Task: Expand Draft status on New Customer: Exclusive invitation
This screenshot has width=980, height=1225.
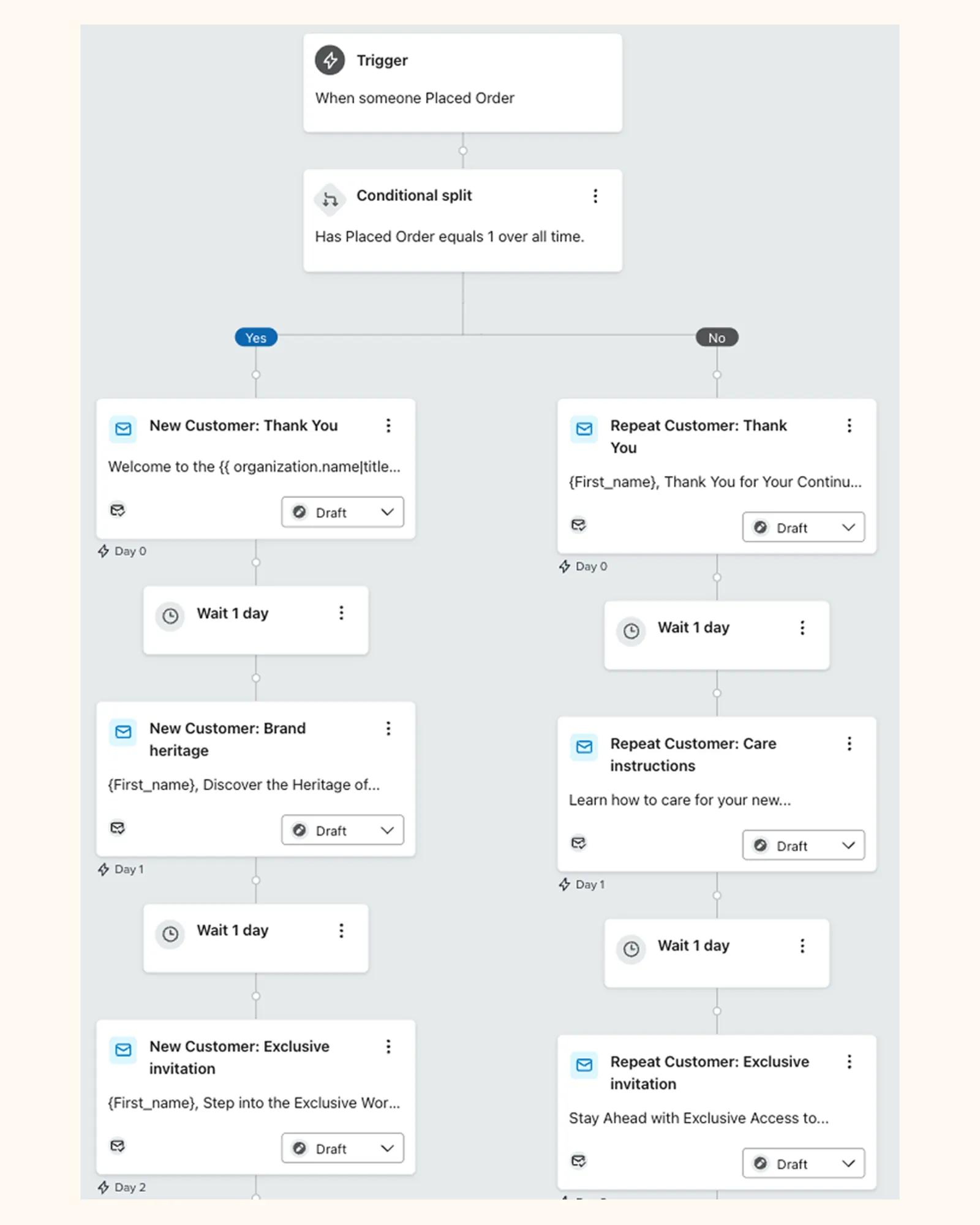Action: 342,1148
